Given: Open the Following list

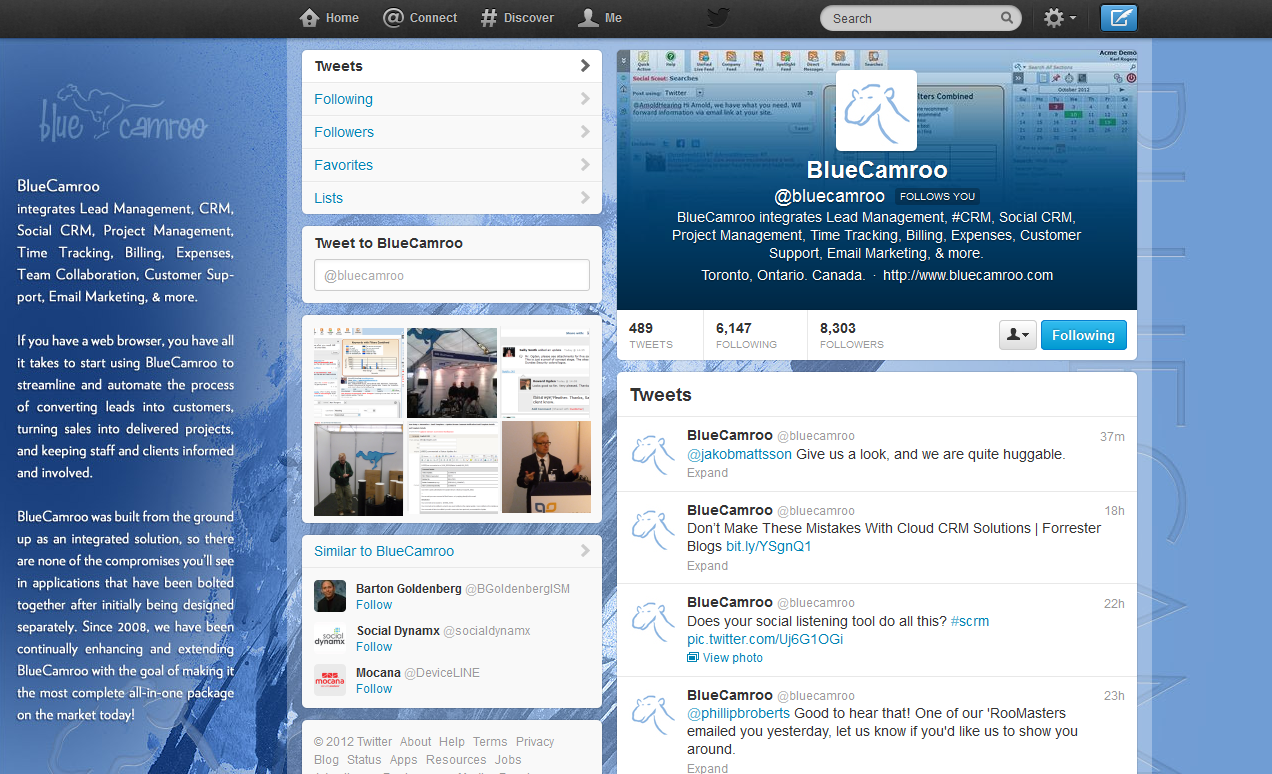Looking at the screenshot, I should coord(452,99).
